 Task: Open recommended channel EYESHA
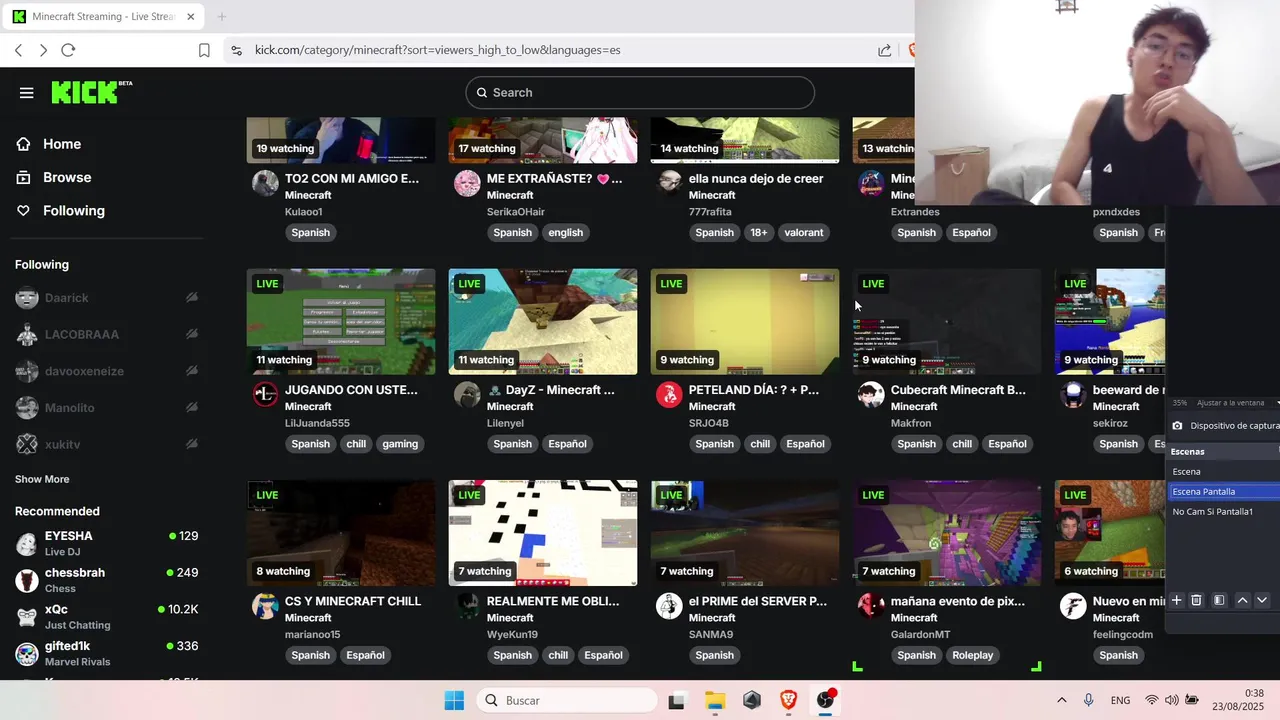(107, 543)
